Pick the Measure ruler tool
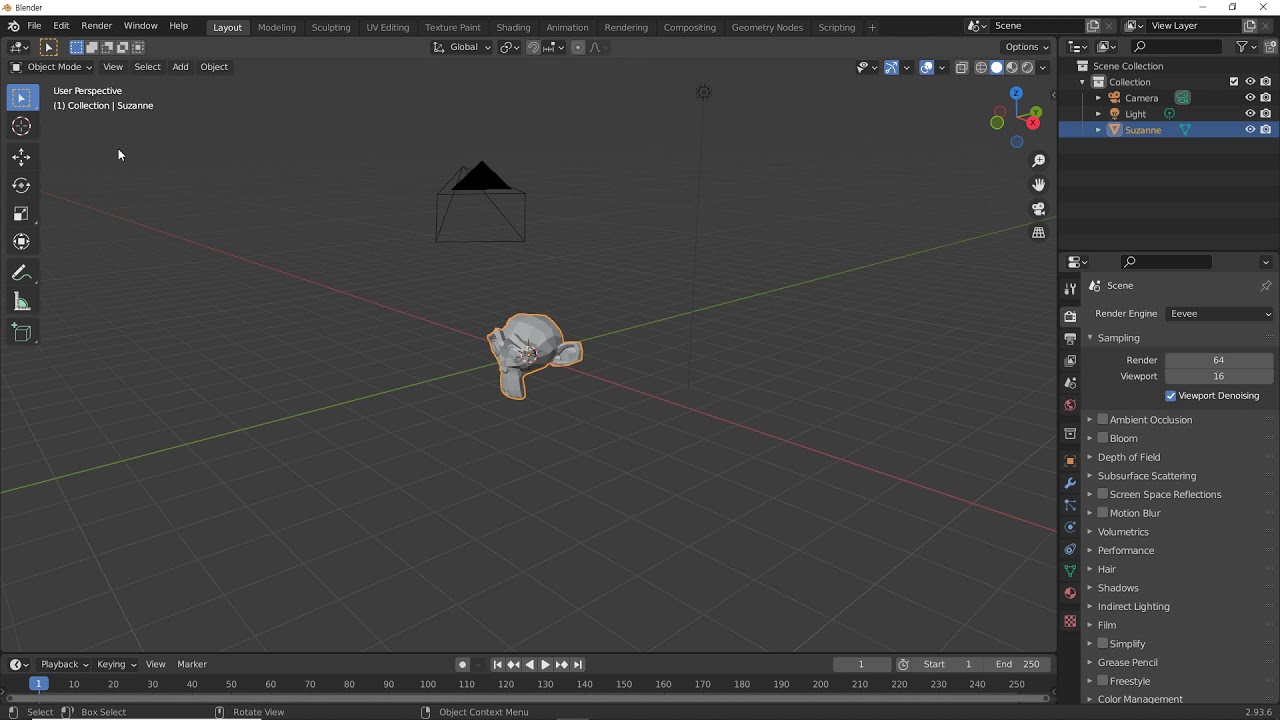1280x720 pixels. click(21, 302)
